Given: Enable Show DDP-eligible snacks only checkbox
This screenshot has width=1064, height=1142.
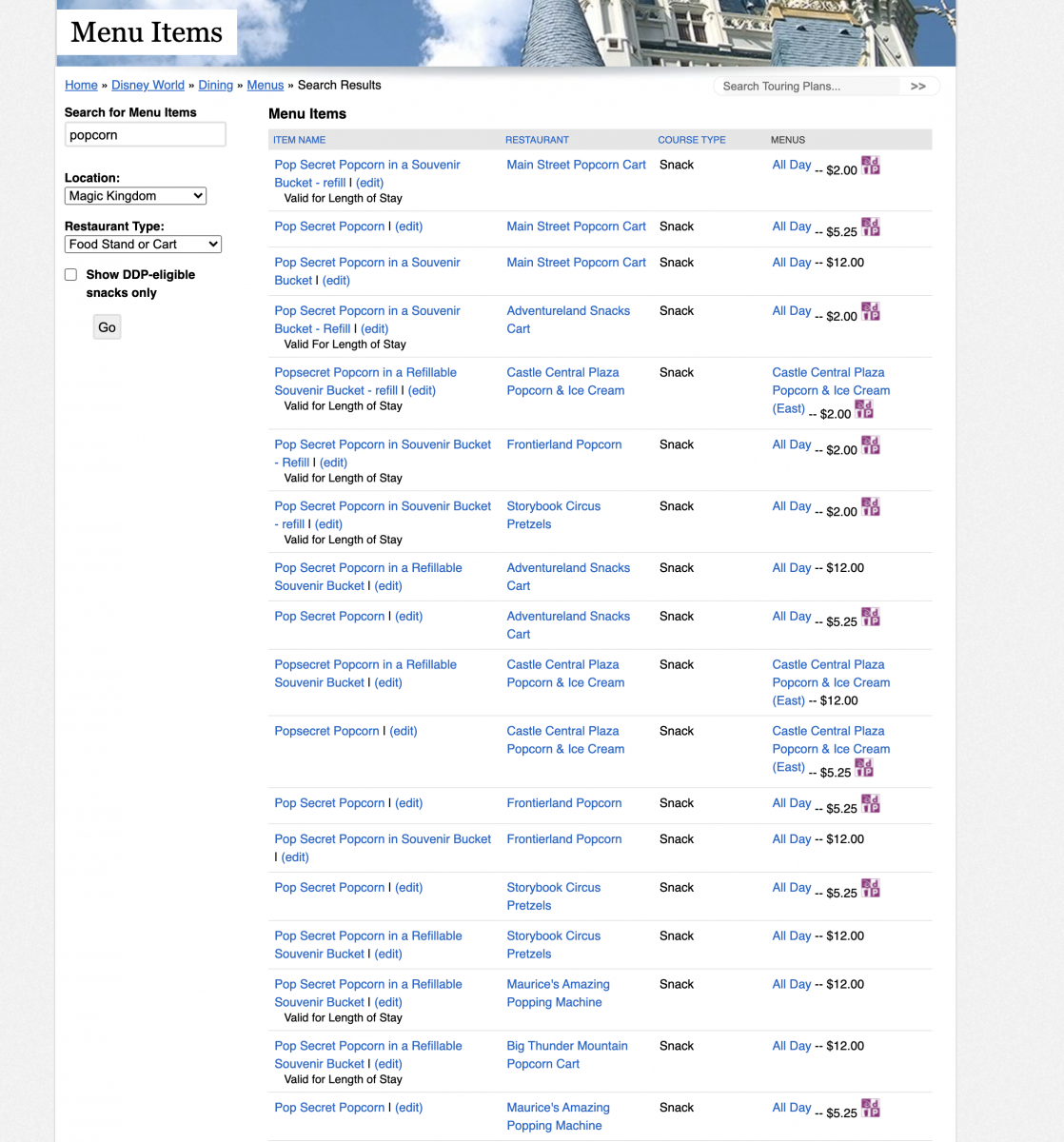Looking at the screenshot, I should pos(71,275).
